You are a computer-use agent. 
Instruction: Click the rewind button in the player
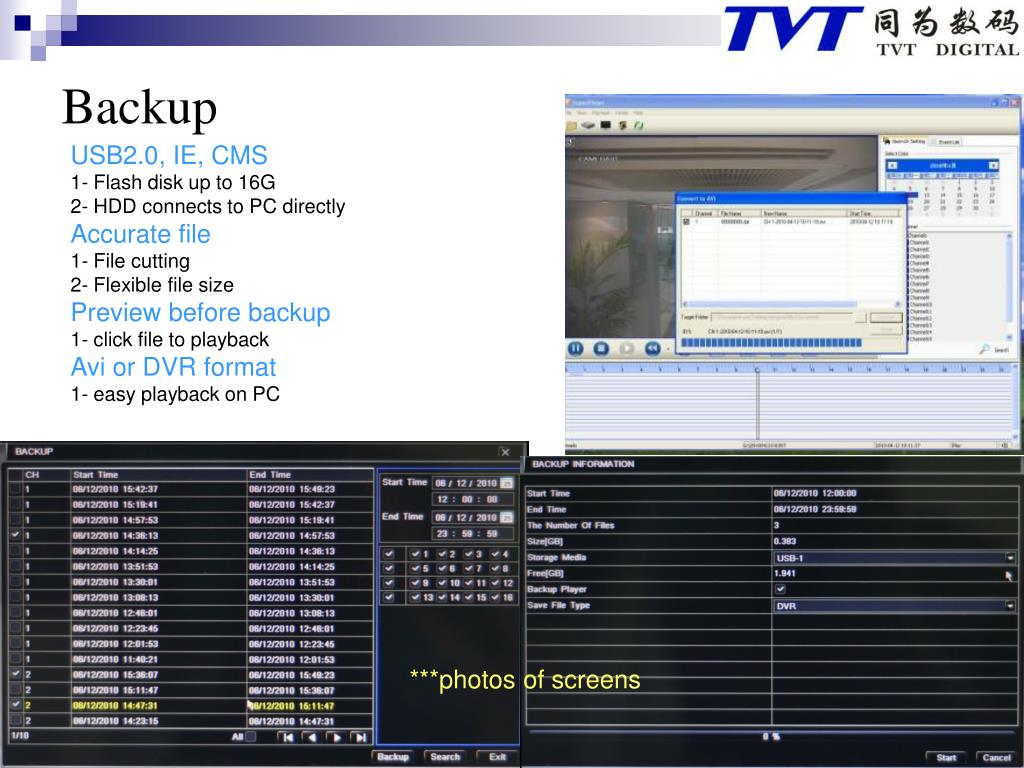click(652, 349)
